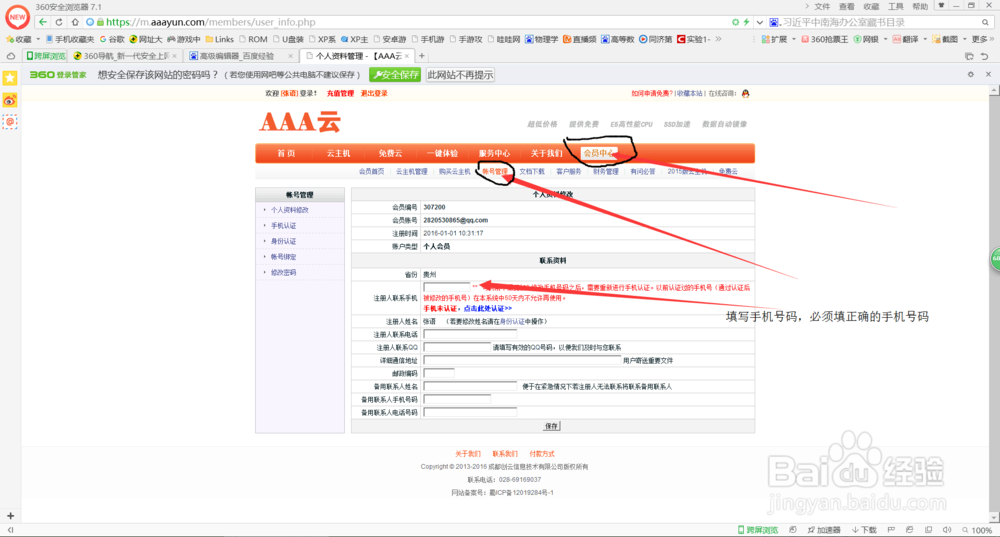Open the 会员中心 navigation item

599,153
